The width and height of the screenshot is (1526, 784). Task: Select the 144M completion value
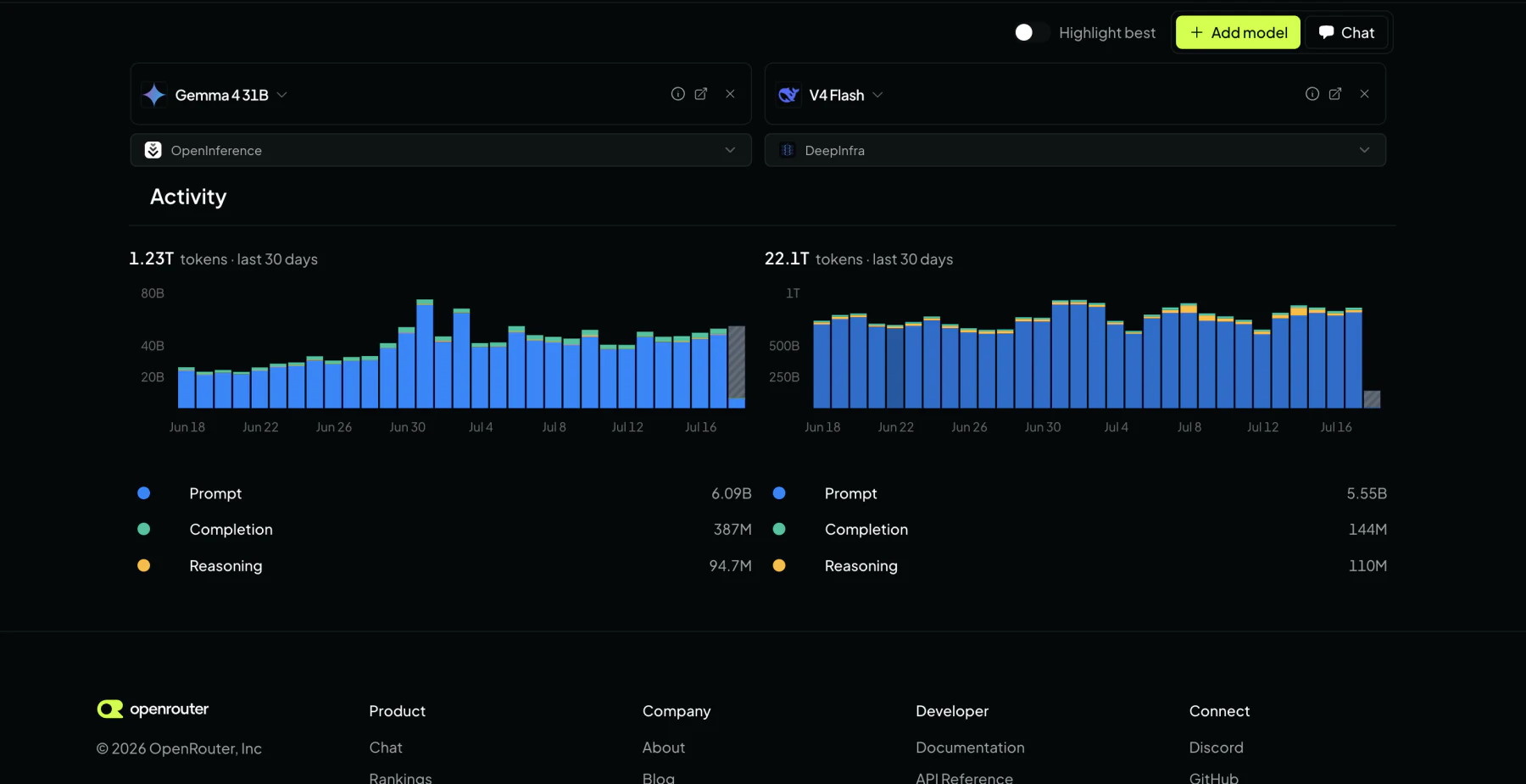click(x=1367, y=529)
